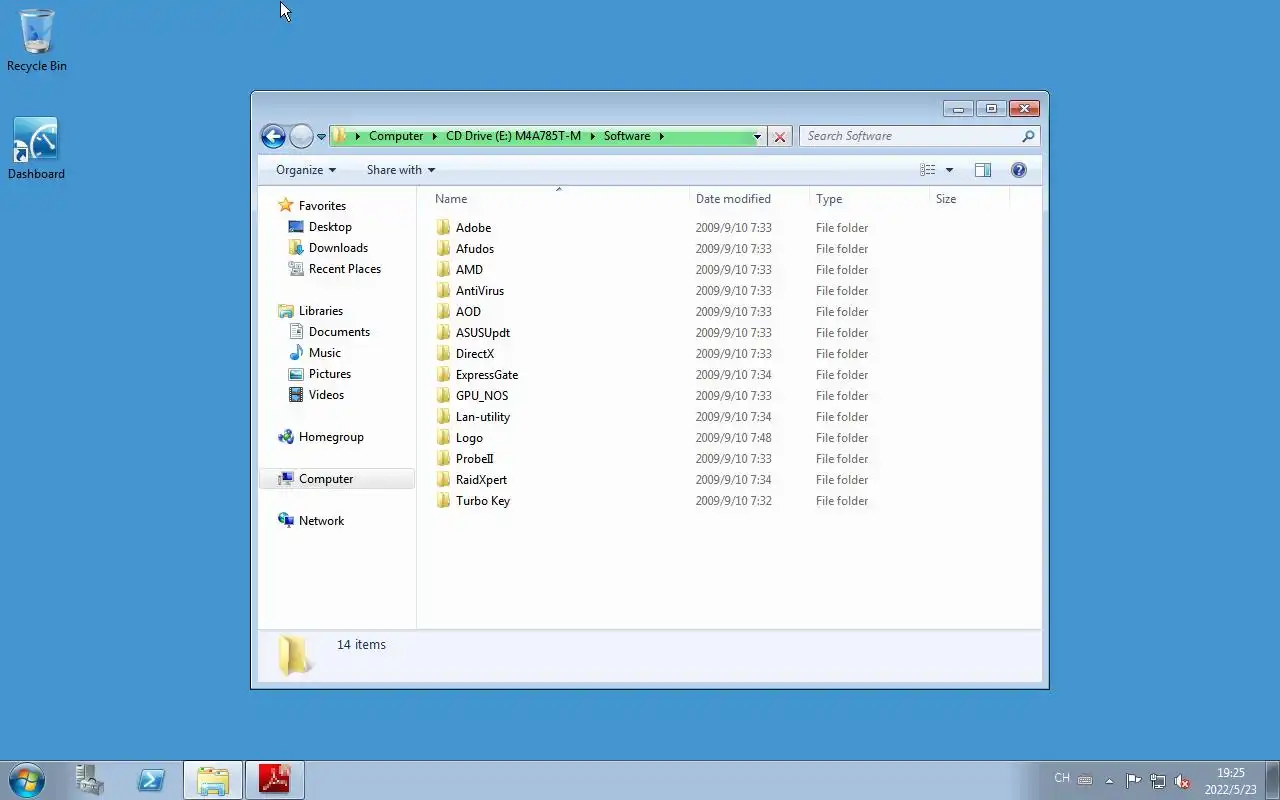Click into the Search Software field
The height and width of the screenshot is (800, 1280).
[910, 136]
